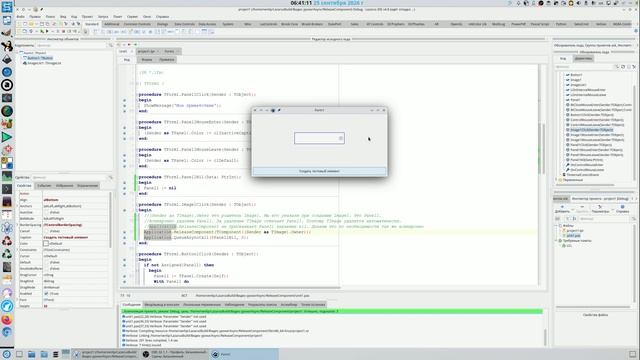Open Firefox from the left dock
This screenshot has width=640, height=360.
tap(7, 319)
